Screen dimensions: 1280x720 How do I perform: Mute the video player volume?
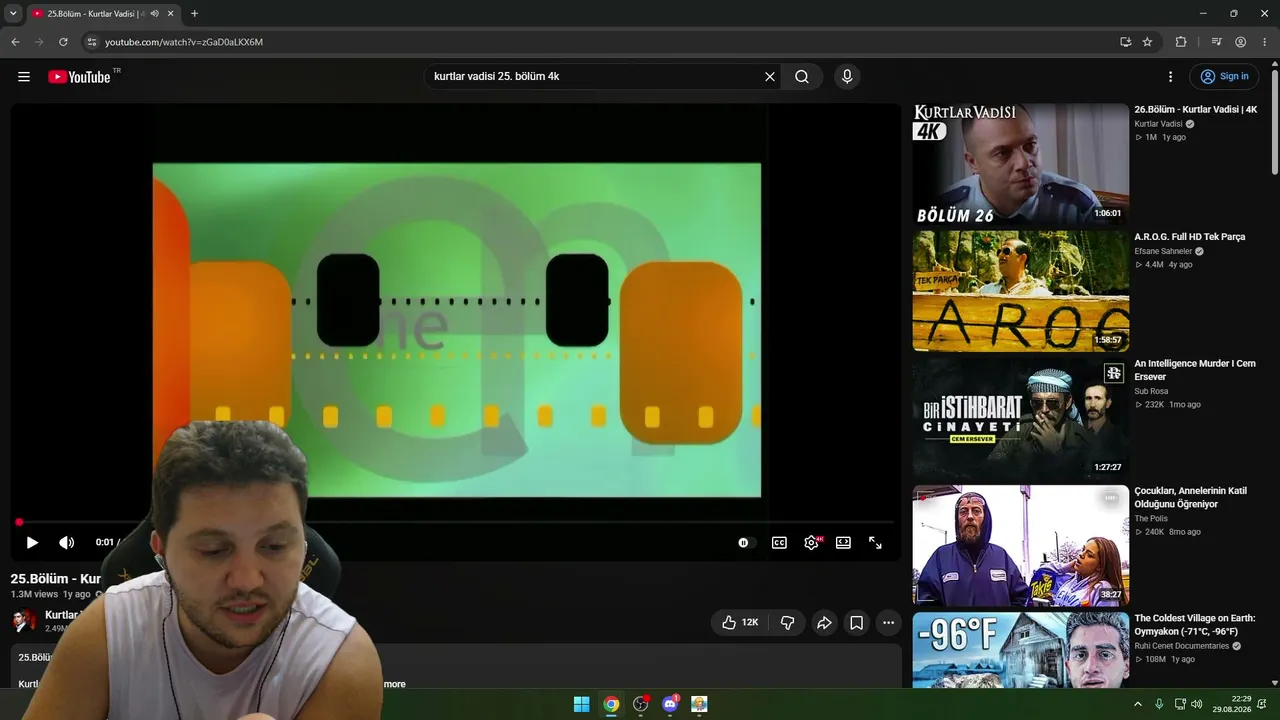coord(67,542)
